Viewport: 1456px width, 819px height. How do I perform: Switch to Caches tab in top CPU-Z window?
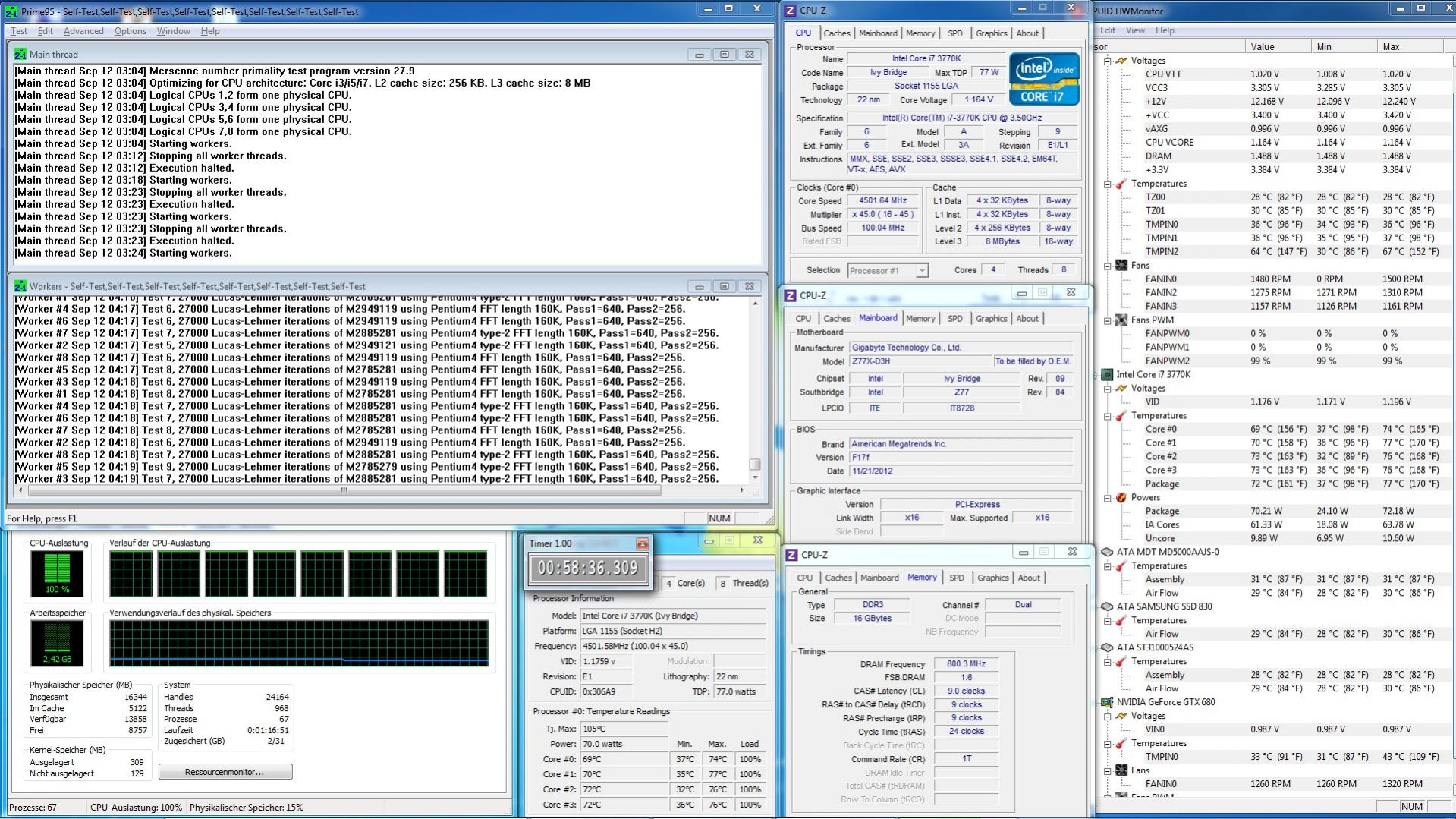(837, 33)
